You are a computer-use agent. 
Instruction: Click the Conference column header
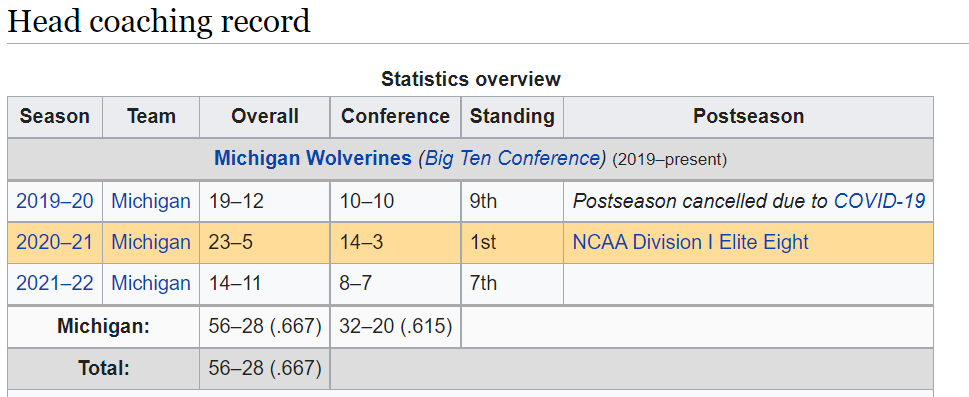(x=396, y=116)
